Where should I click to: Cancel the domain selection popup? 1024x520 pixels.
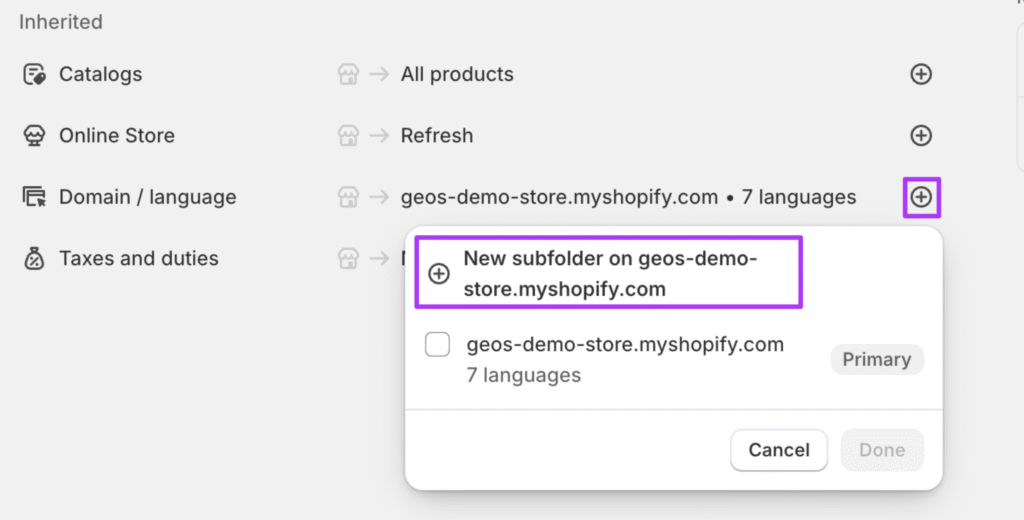tap(778, 450)
